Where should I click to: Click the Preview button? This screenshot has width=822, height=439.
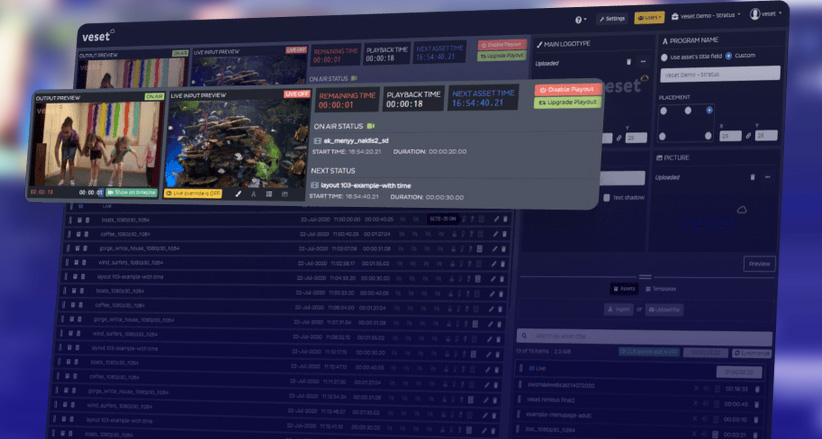759,264
